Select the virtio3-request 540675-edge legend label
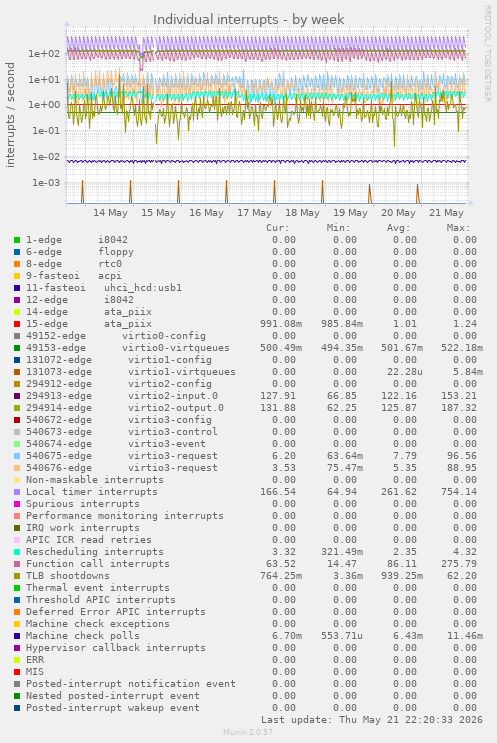Screen dimensions: 497x743 122,456
